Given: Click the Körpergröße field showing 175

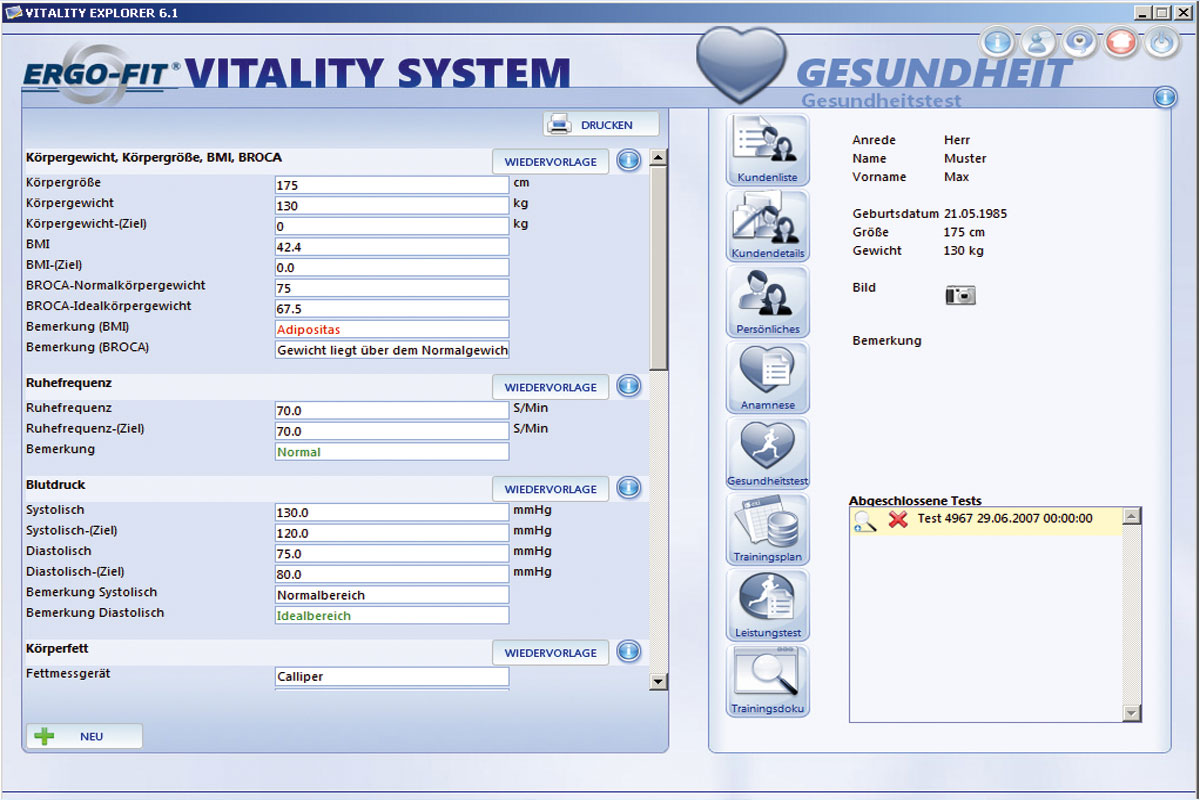Looking at the screenshot, I should coord(392,185).
